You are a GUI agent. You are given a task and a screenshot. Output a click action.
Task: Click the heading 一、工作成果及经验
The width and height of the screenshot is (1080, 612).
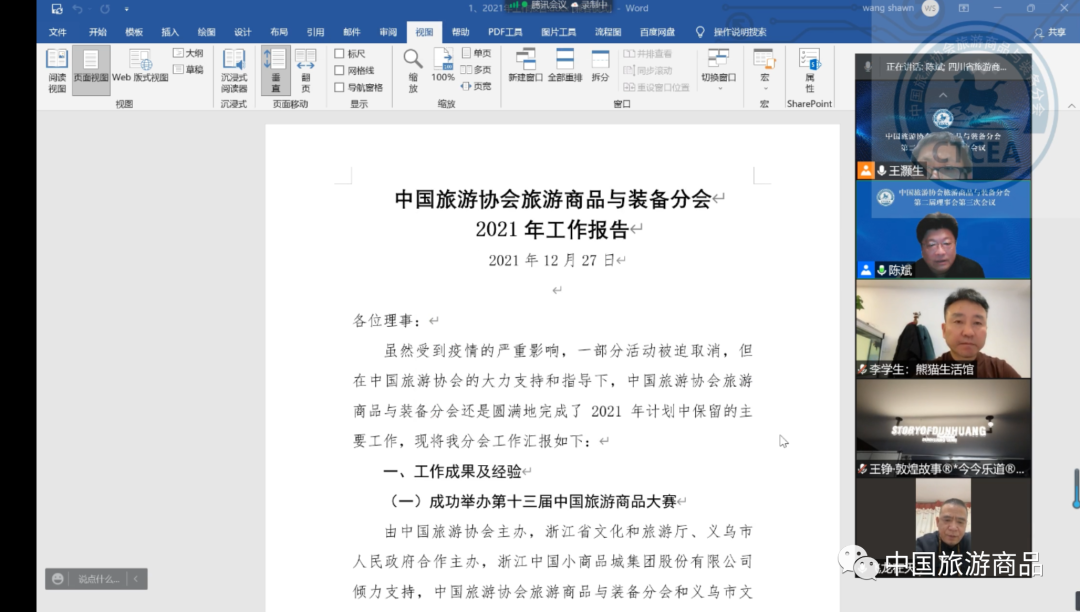(x=452, y=472)
